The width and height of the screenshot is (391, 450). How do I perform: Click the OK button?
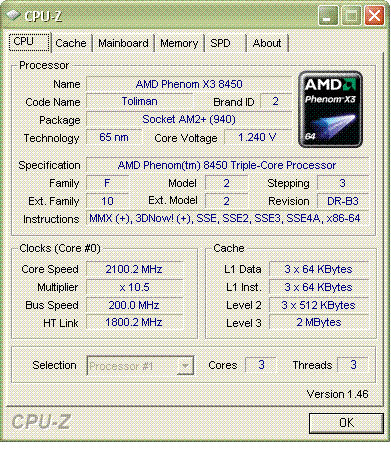pyautogui.click(x=346, y=423)
